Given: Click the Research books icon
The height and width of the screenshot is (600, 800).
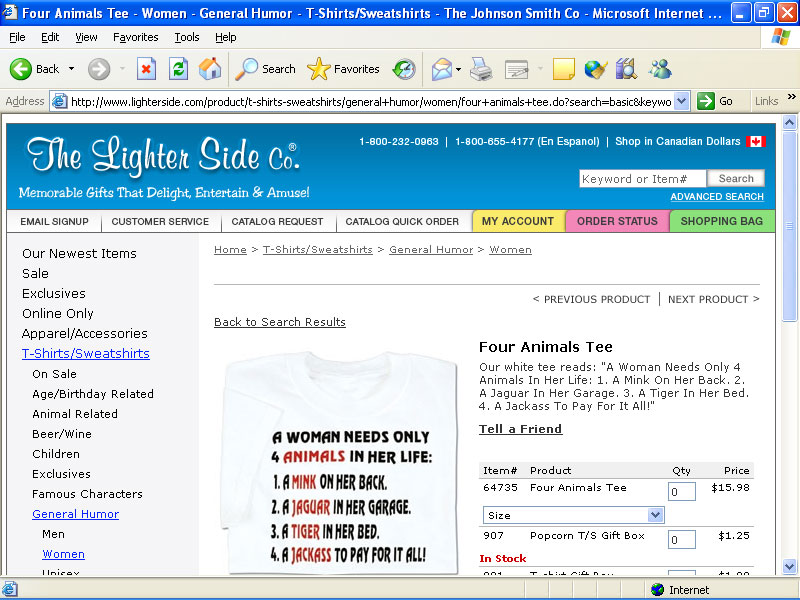Looking at the screenshot, I should click(x=626, y=69).
